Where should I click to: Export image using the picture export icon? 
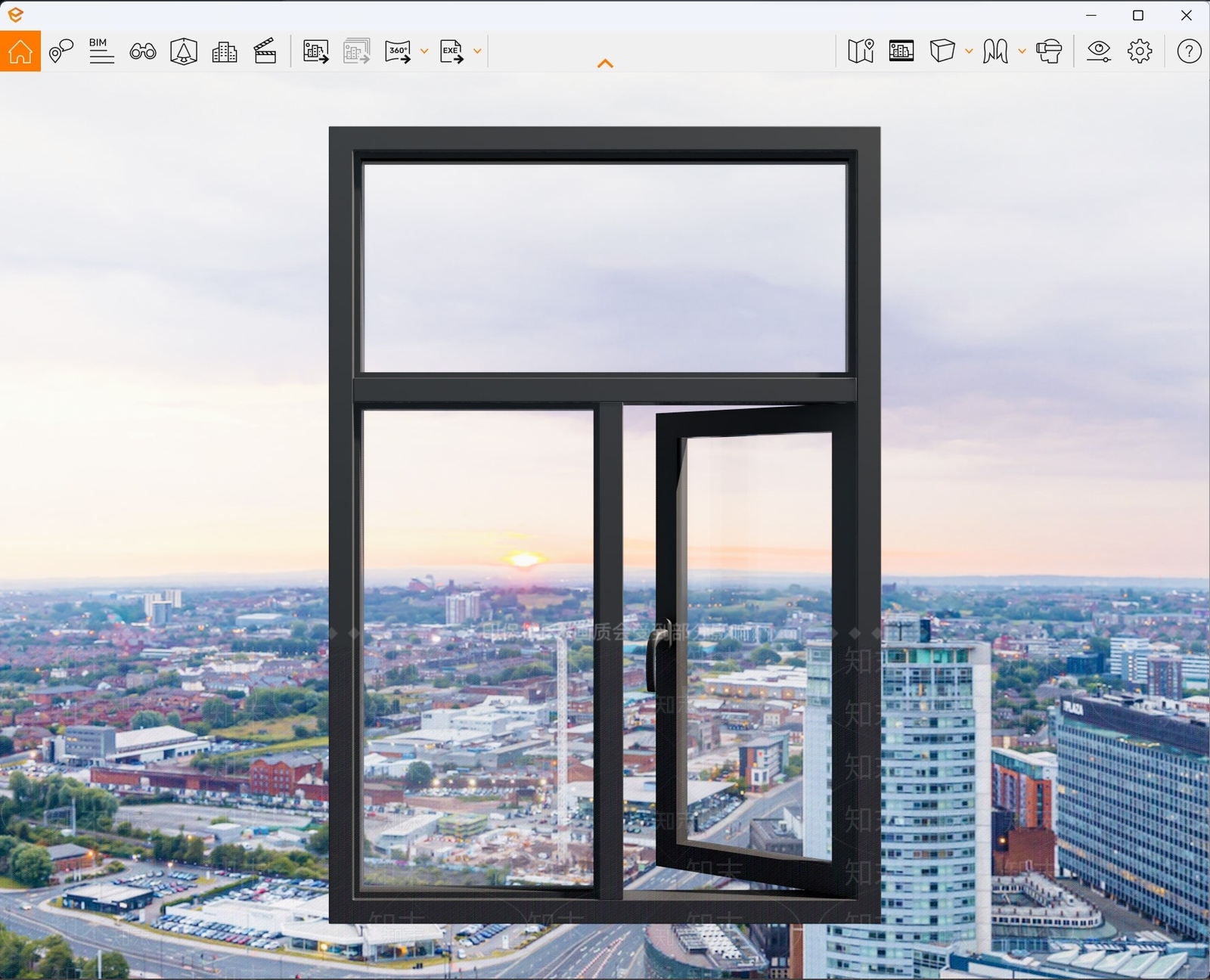(316, 51)
